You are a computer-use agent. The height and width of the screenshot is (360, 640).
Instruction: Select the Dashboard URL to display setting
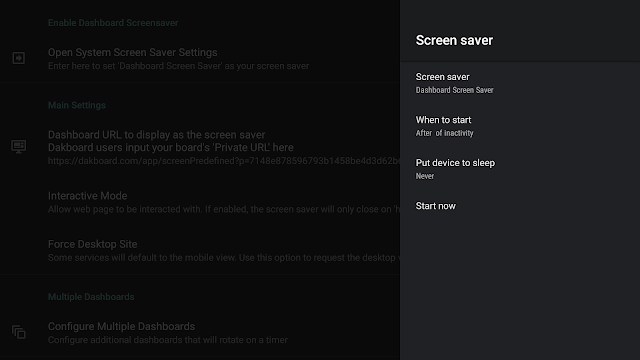coord(200,147)
